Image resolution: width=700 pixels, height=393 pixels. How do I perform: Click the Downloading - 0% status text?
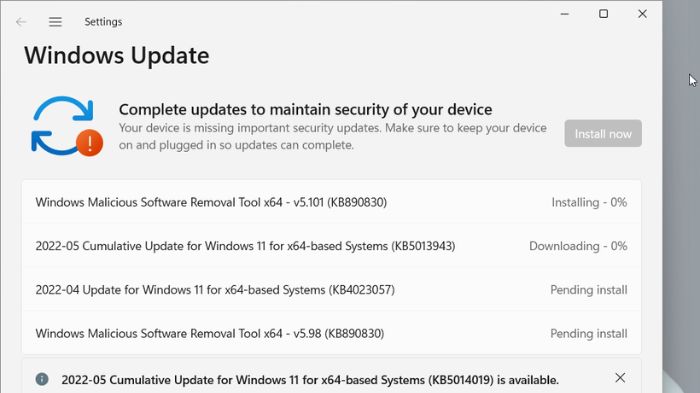click(578, 246)
